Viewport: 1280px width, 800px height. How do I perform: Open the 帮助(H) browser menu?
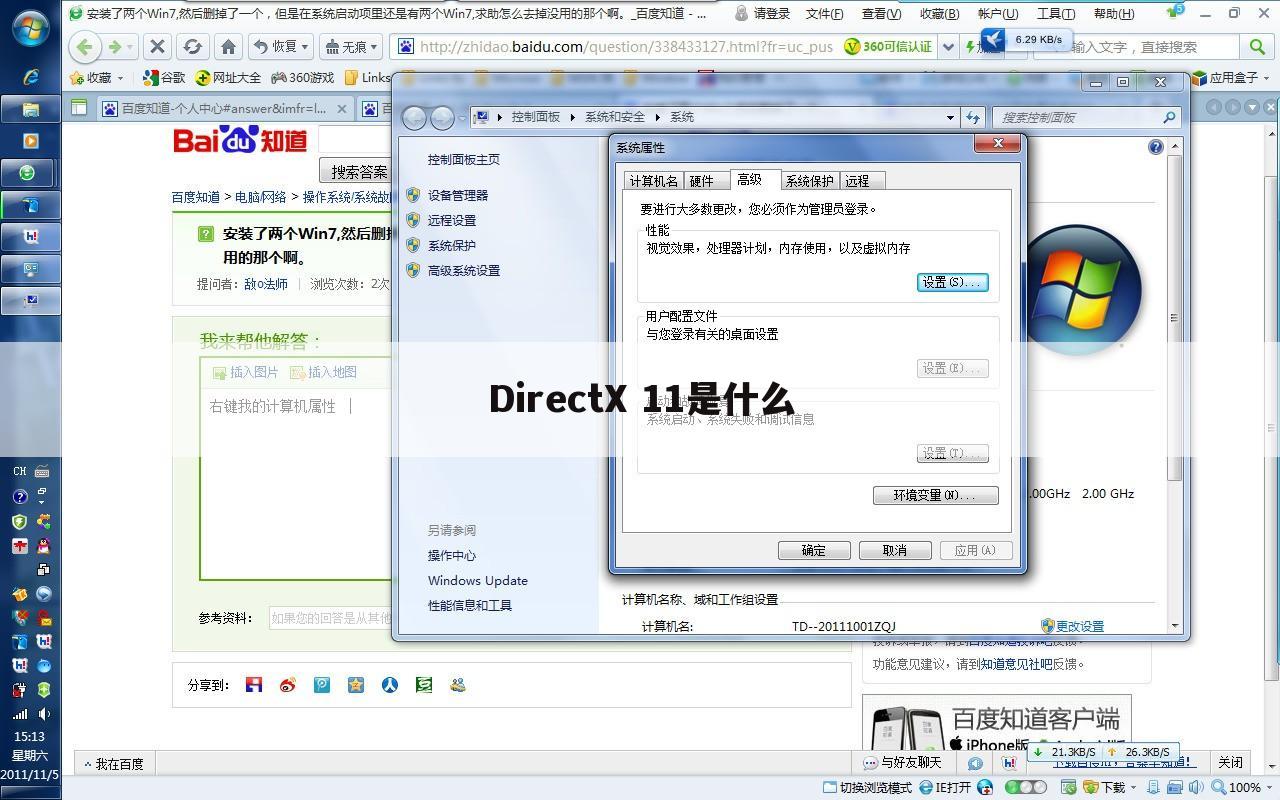coord(1113,14)
